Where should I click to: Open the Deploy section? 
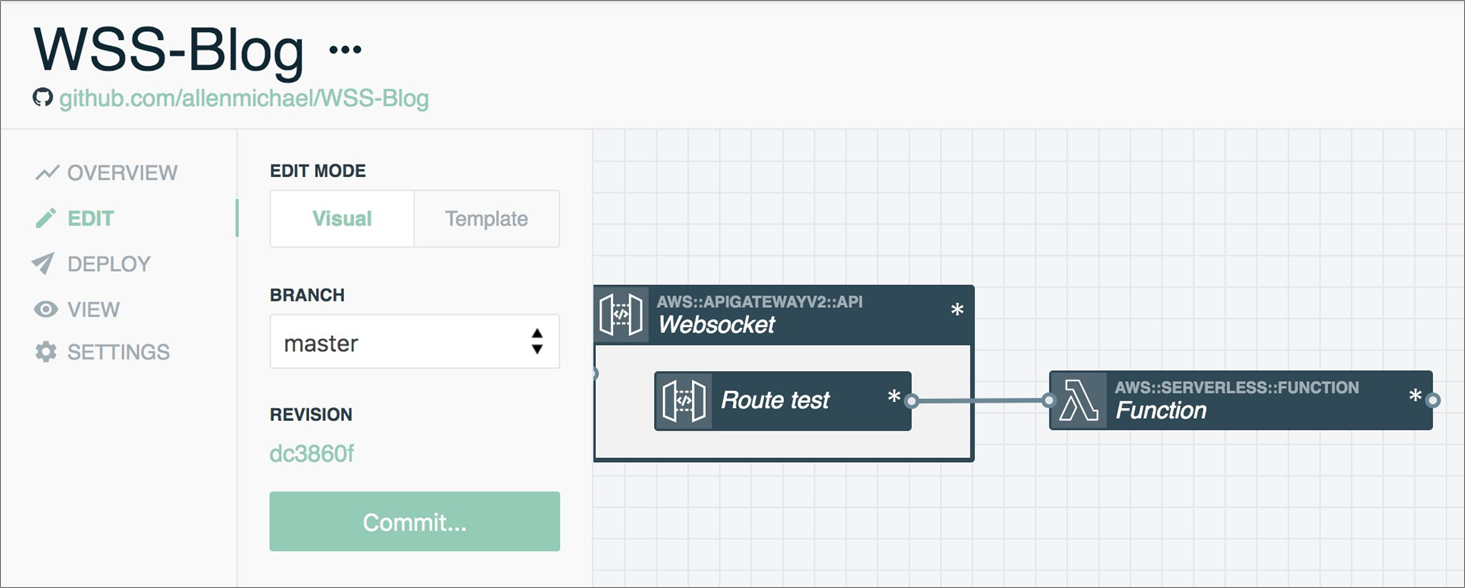tap(92, 264)
